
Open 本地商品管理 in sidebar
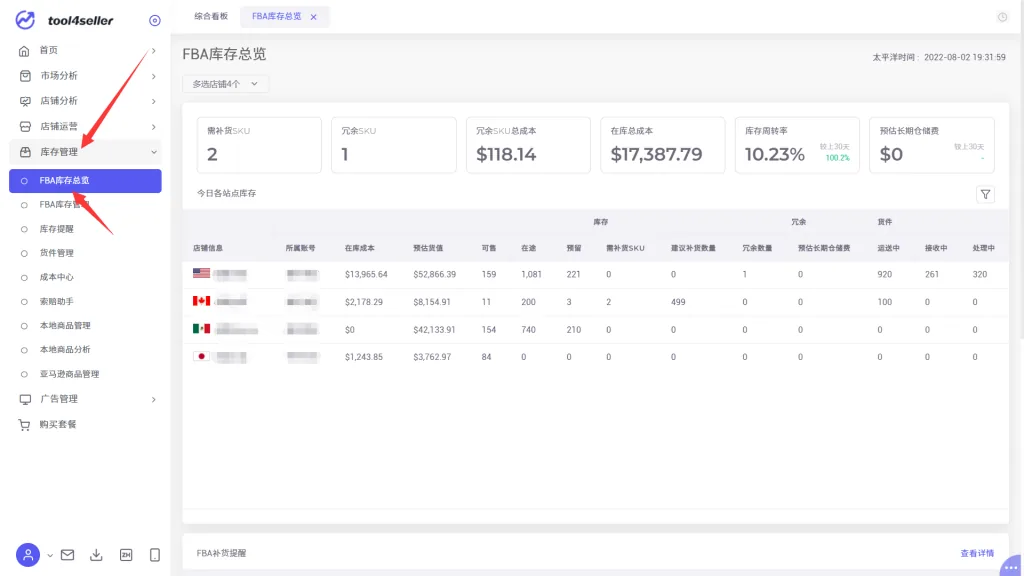[x=65, y=325]
